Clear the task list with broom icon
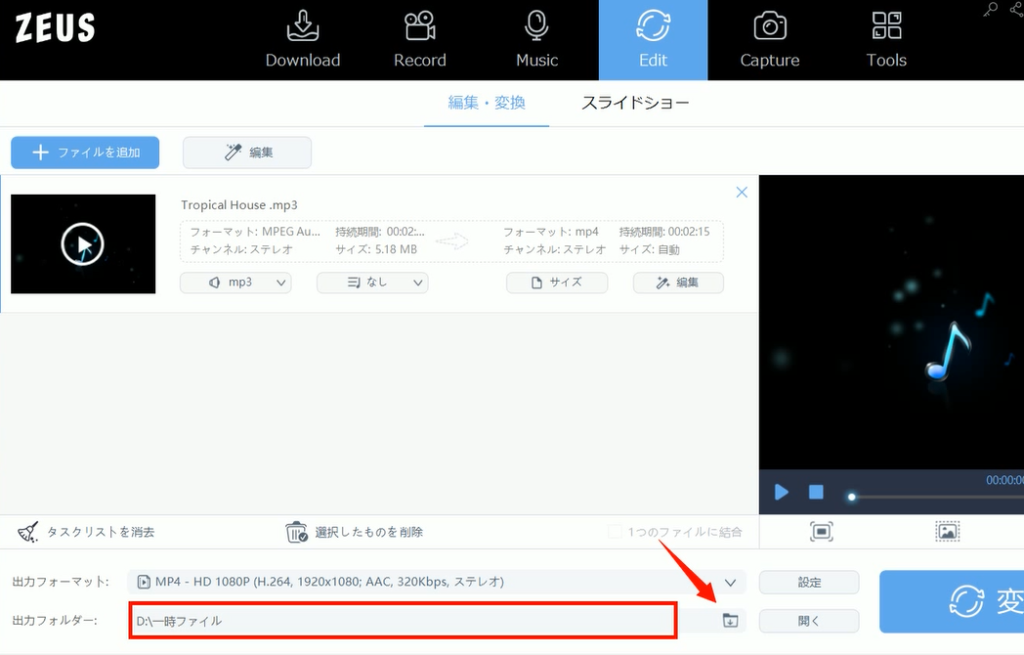This screenshot has width=1024, height=655. 29,532
